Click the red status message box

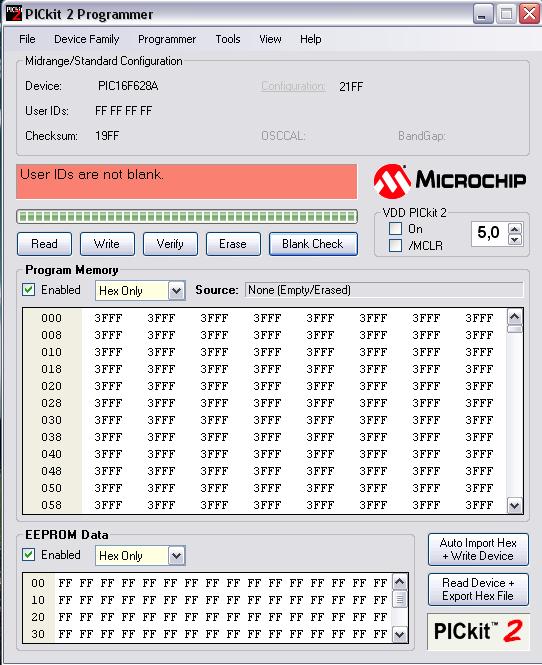pos(187,182)
